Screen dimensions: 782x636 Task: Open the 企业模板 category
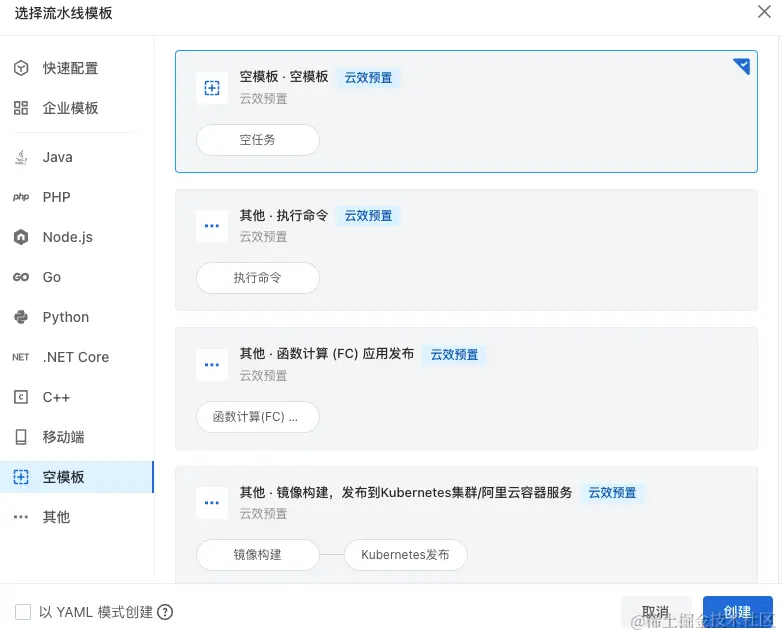click(77, 108)
